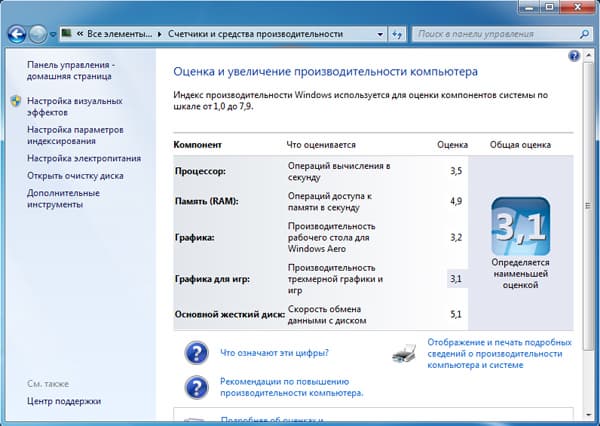Image resolution: width=600 pixels, height=426 pixels.
Task: Open 'Дополнительные инструменты'
Action: (x=63, y=198)
